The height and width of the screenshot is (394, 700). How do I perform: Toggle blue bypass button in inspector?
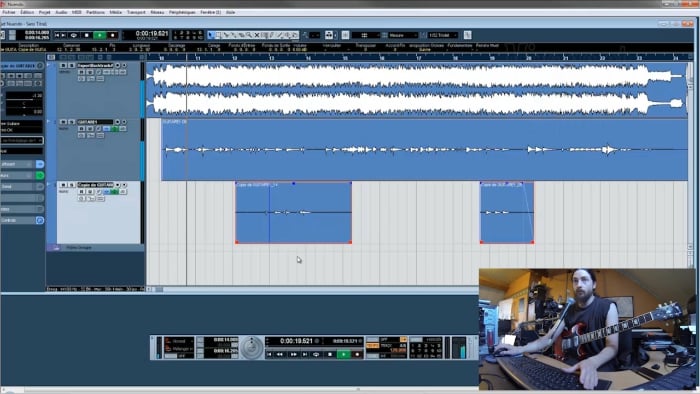[40, 164]
